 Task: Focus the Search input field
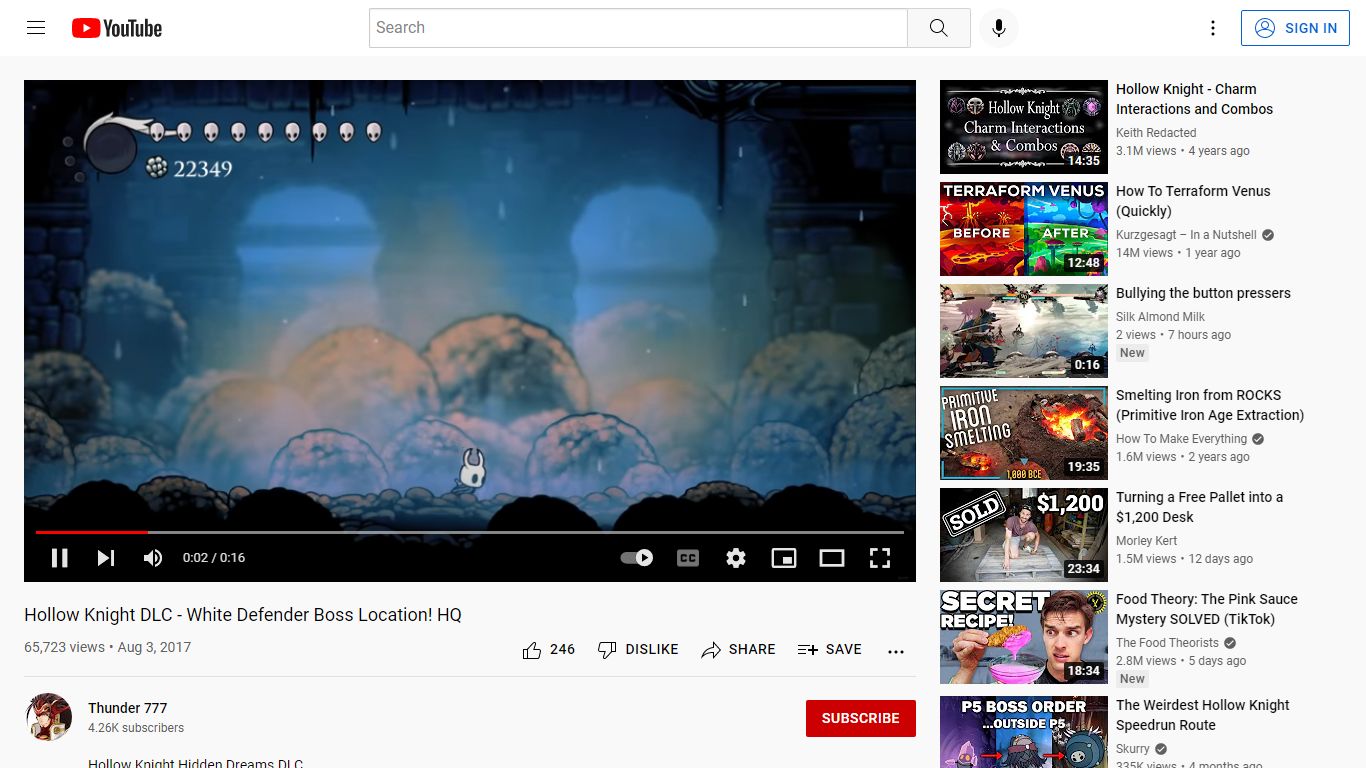click(638, 28)
